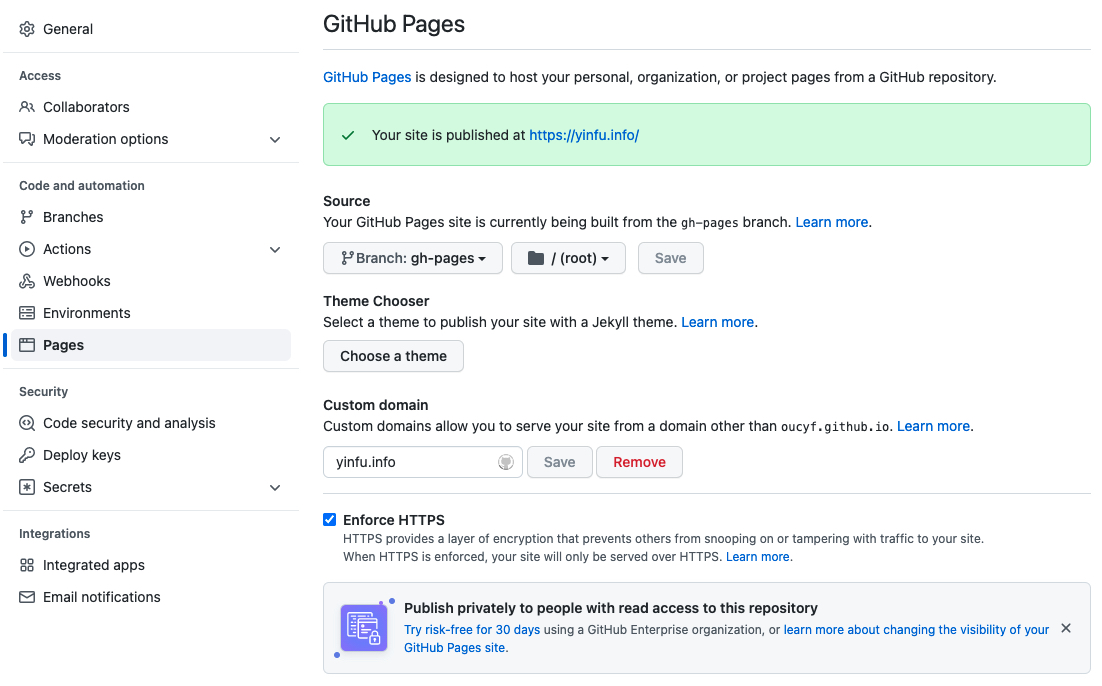Click Save button next to root dropdown

point(670,258)
